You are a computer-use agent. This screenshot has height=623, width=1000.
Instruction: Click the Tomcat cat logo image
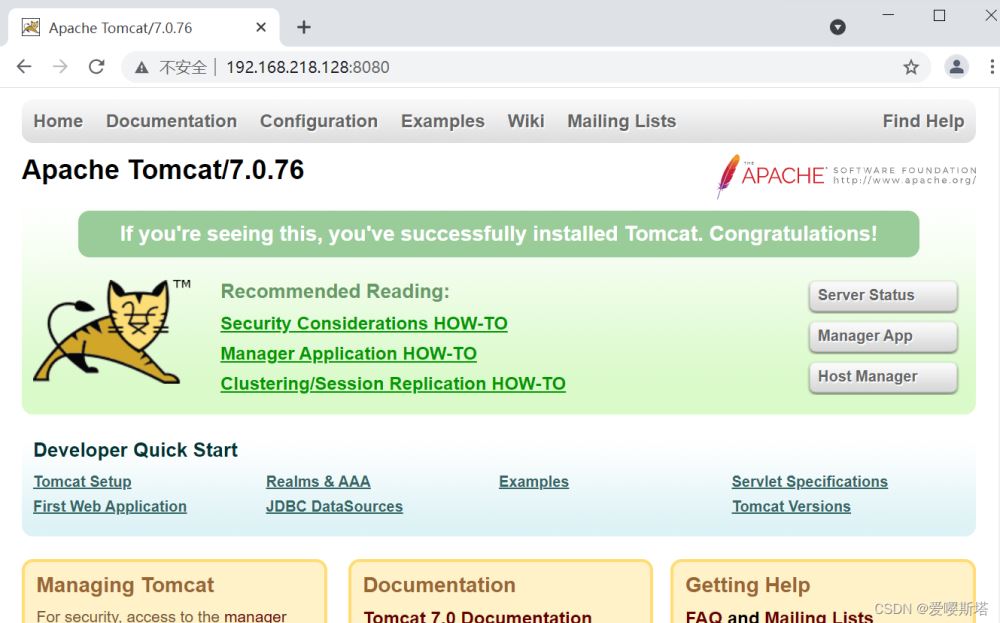coord(112,331)
